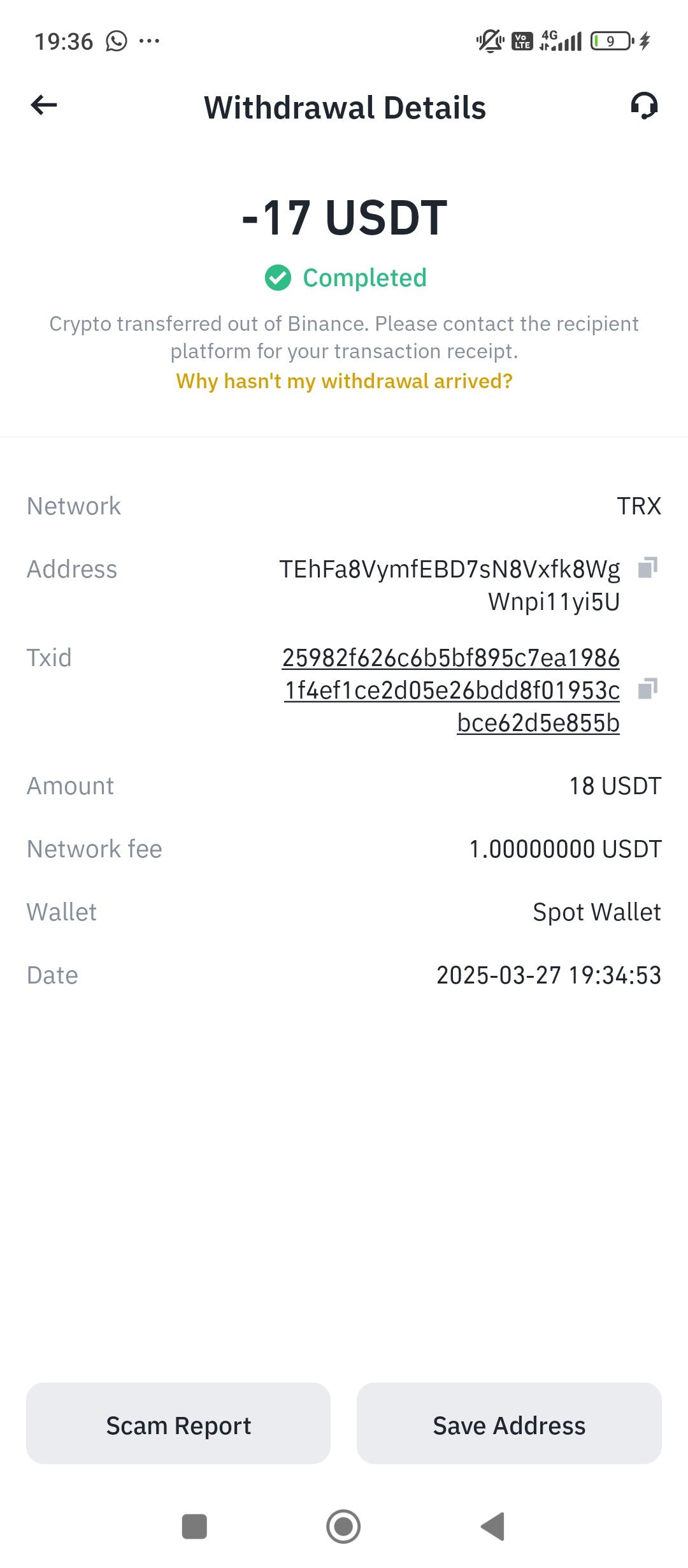
Task: Copy the Txid hash
Action: click(x=647, y=689)
